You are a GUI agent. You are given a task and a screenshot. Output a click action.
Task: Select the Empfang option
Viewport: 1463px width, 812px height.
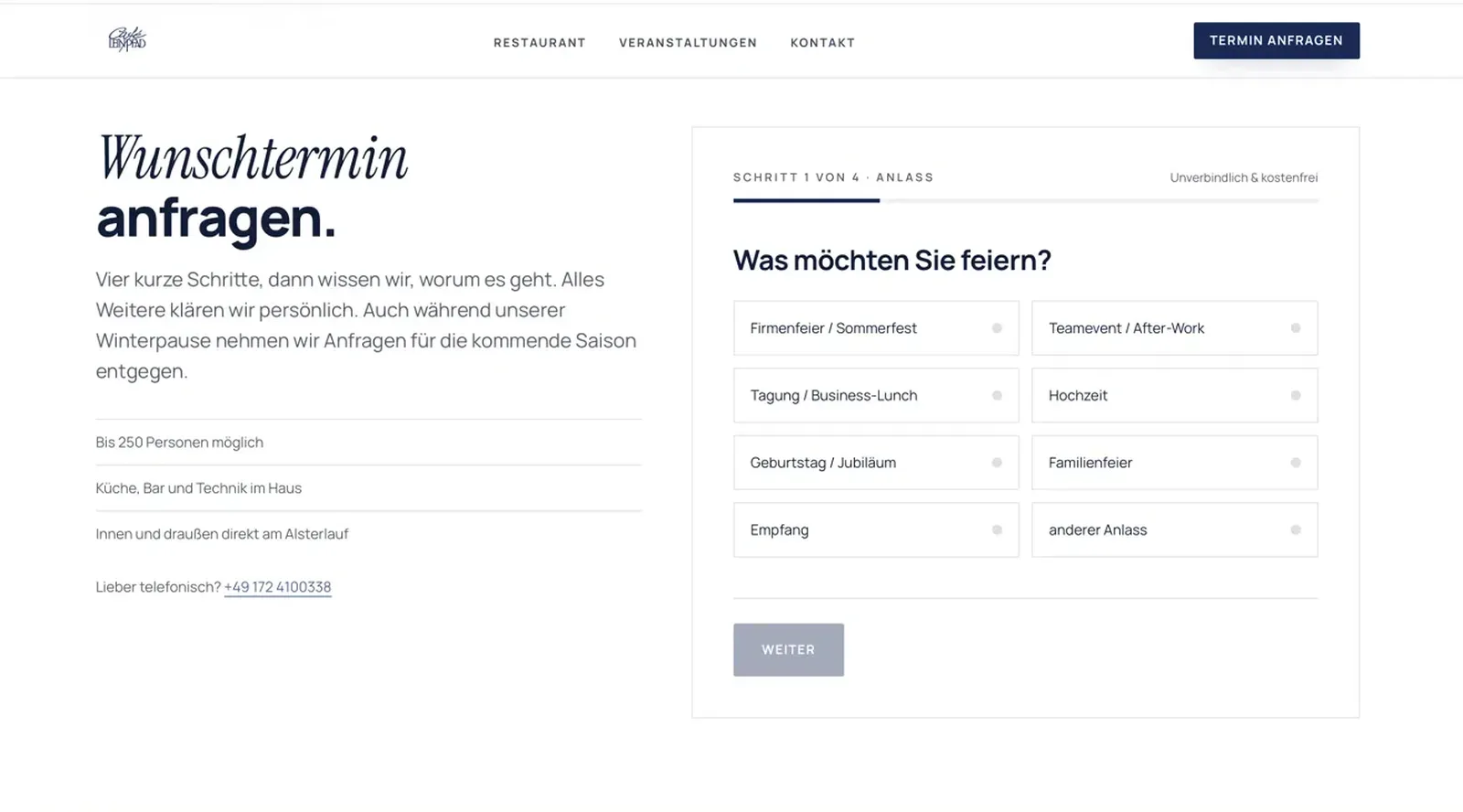point(876,529)
